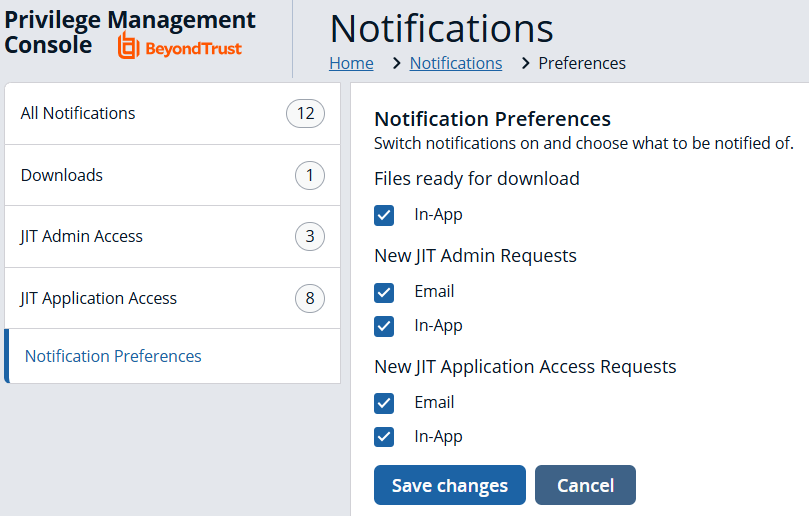
Task: Click the large Notifications page title
Action: [442, 28]
